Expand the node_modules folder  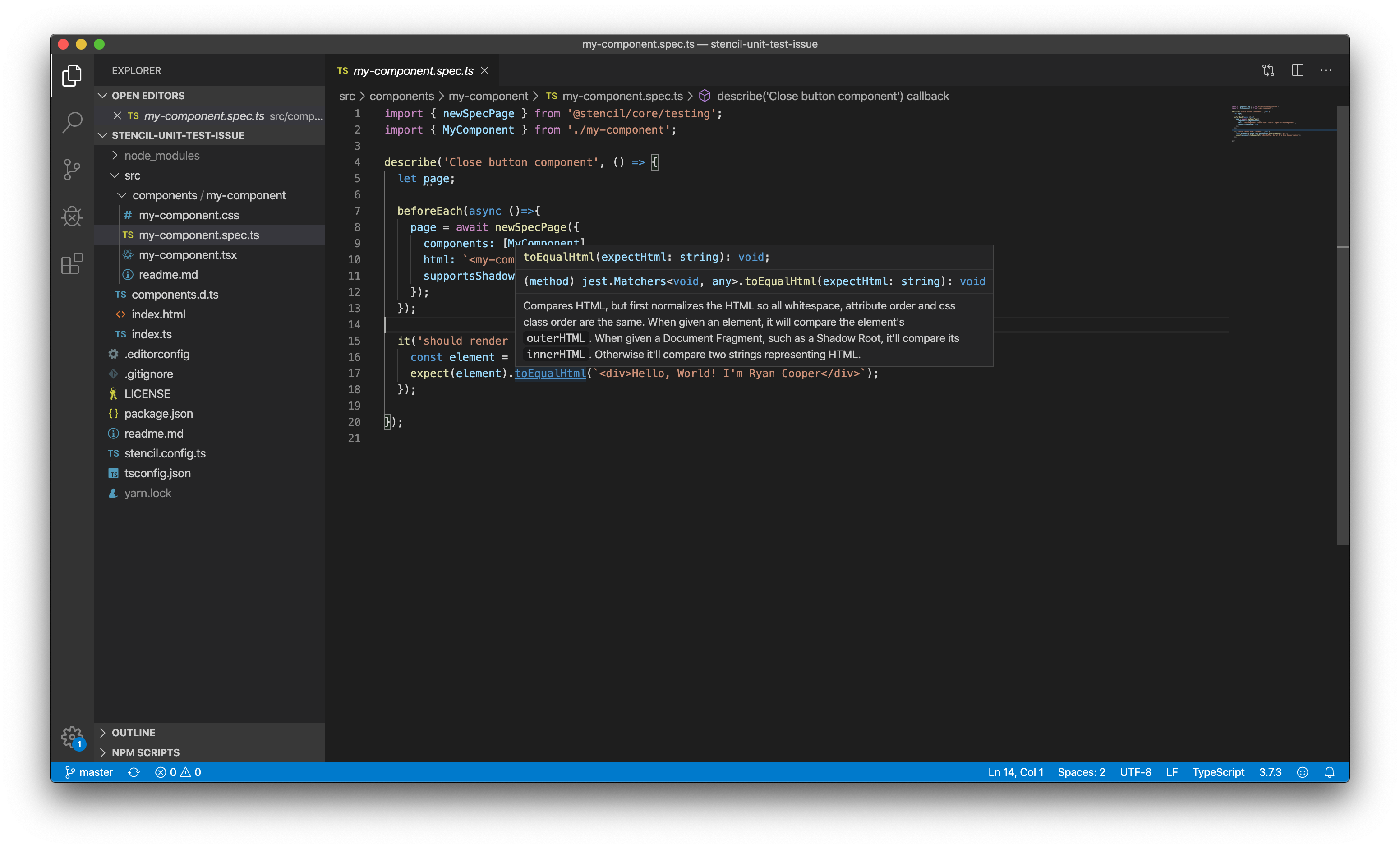click(161, 156)
